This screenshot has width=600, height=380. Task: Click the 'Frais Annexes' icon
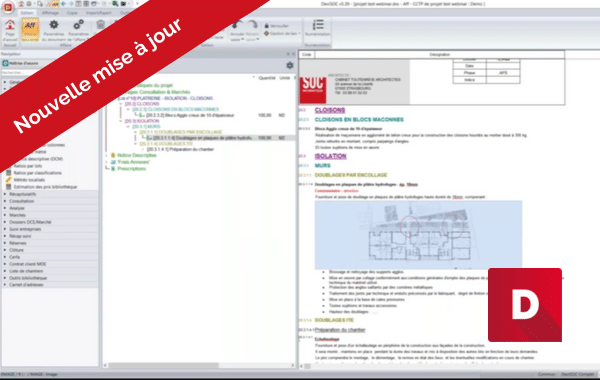tap(113, 162)
